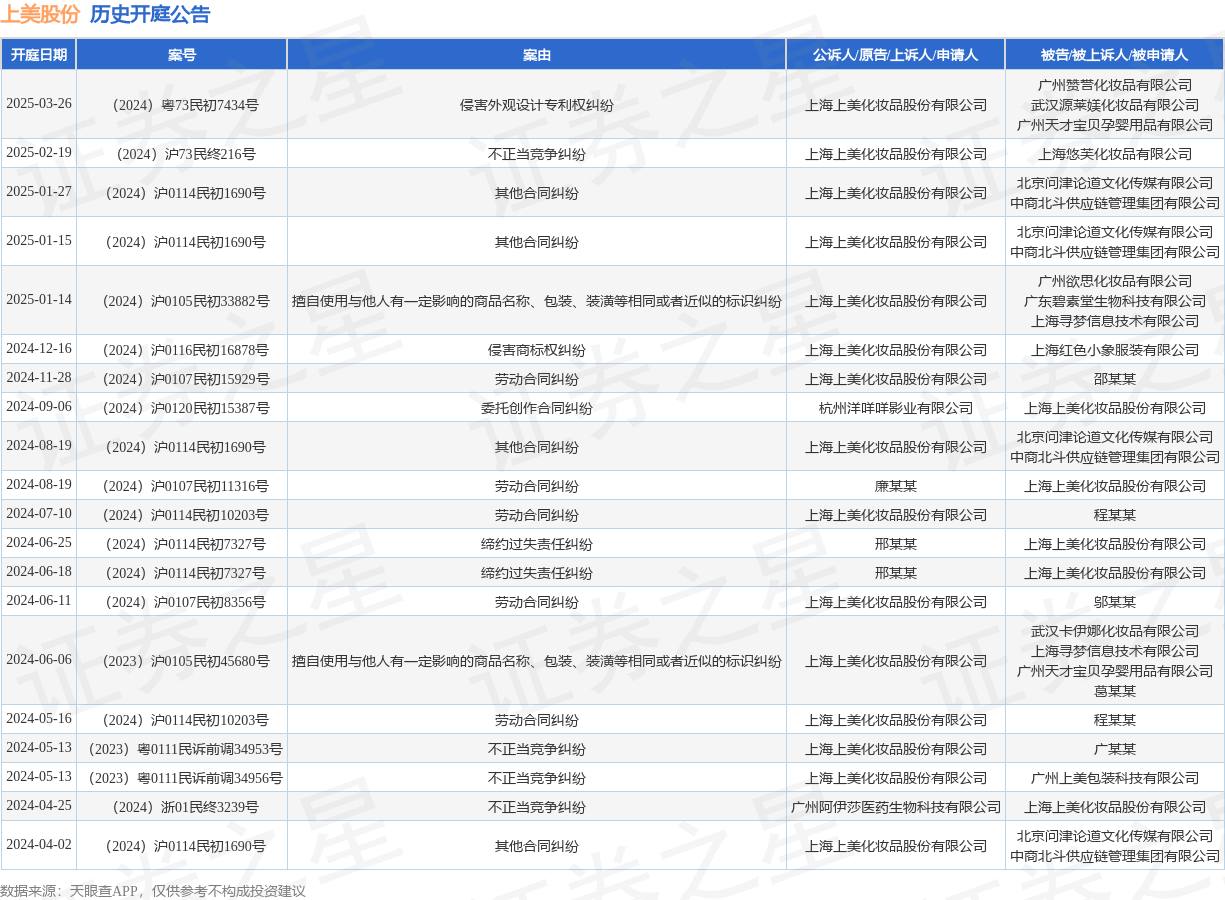Select case number （2024）沪0105民初33882号
The width and height of the screenshot is (1225, 900).
click(x=182, y=301)
